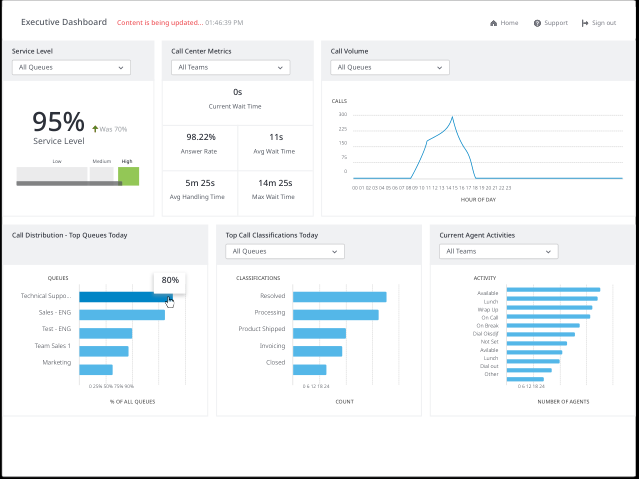Click the Home house icon
The height and width of the screenshot is (479, 639).
[493, 22]
